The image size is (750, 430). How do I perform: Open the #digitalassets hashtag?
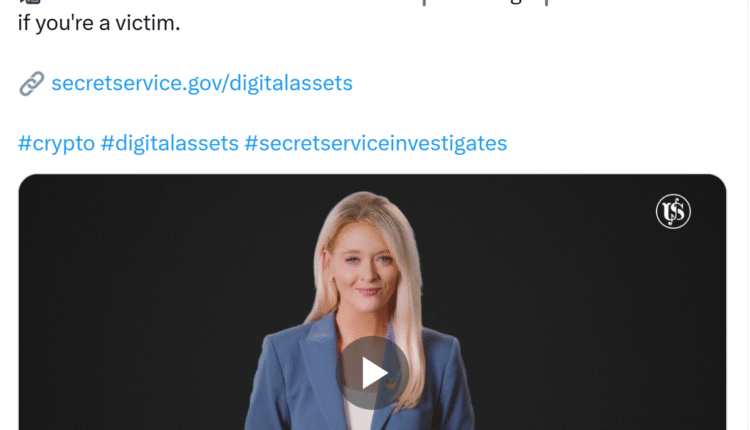169,143
